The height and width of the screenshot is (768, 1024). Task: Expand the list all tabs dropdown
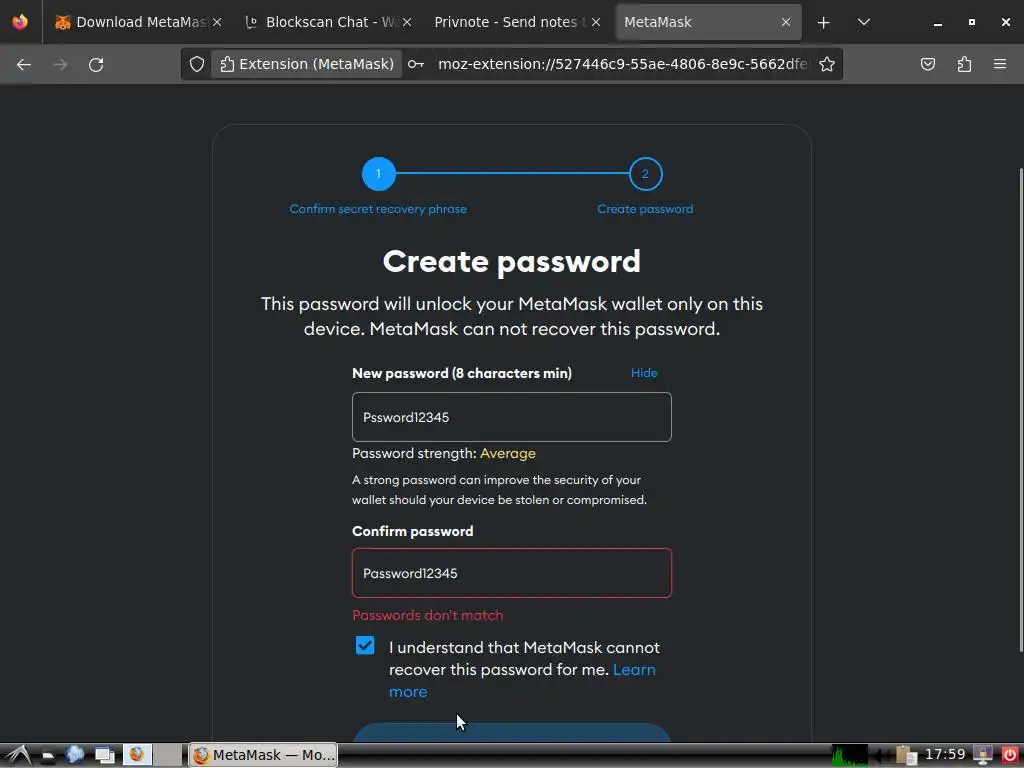point(863,22)
